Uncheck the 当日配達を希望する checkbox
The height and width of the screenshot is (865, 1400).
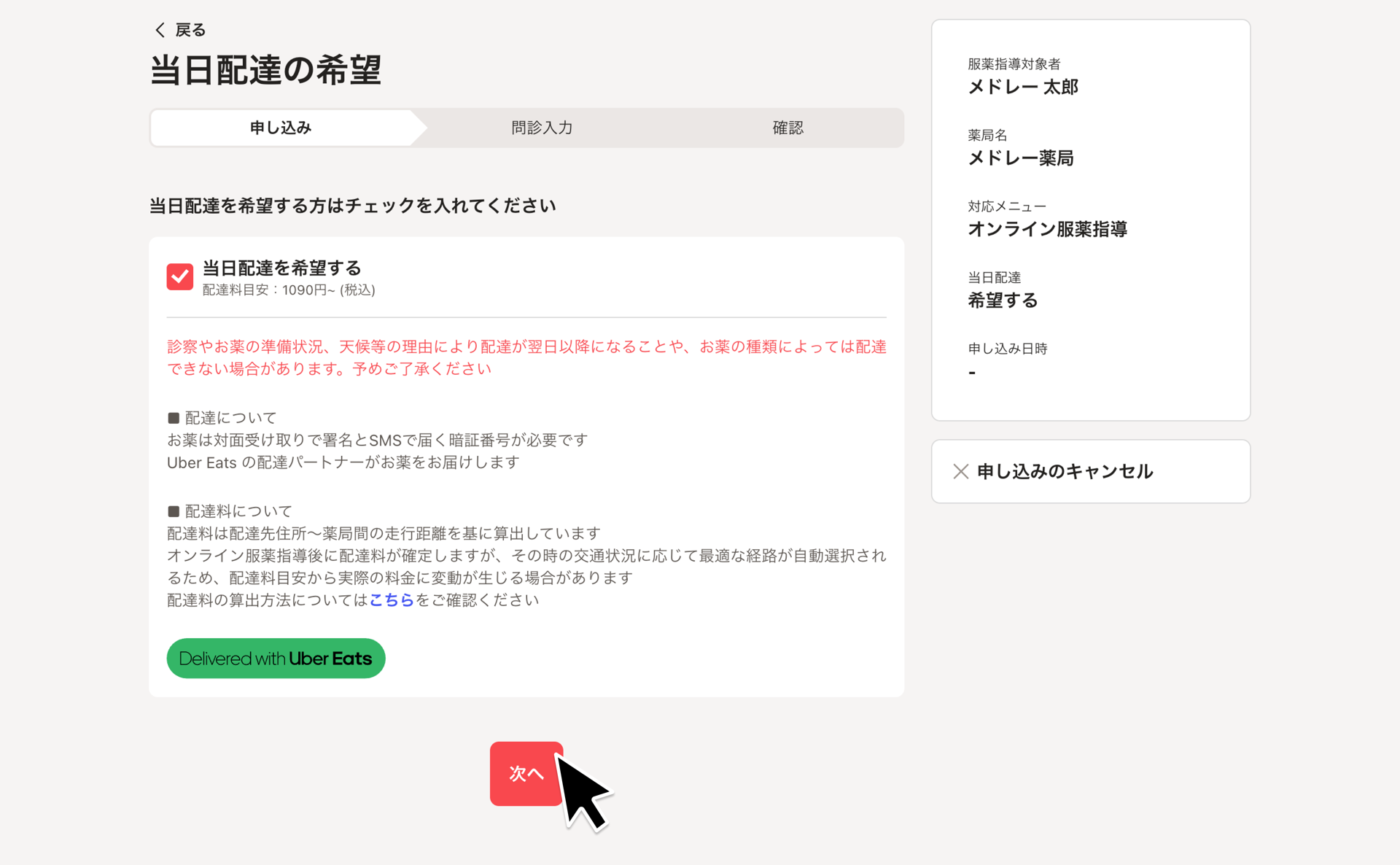179,277
